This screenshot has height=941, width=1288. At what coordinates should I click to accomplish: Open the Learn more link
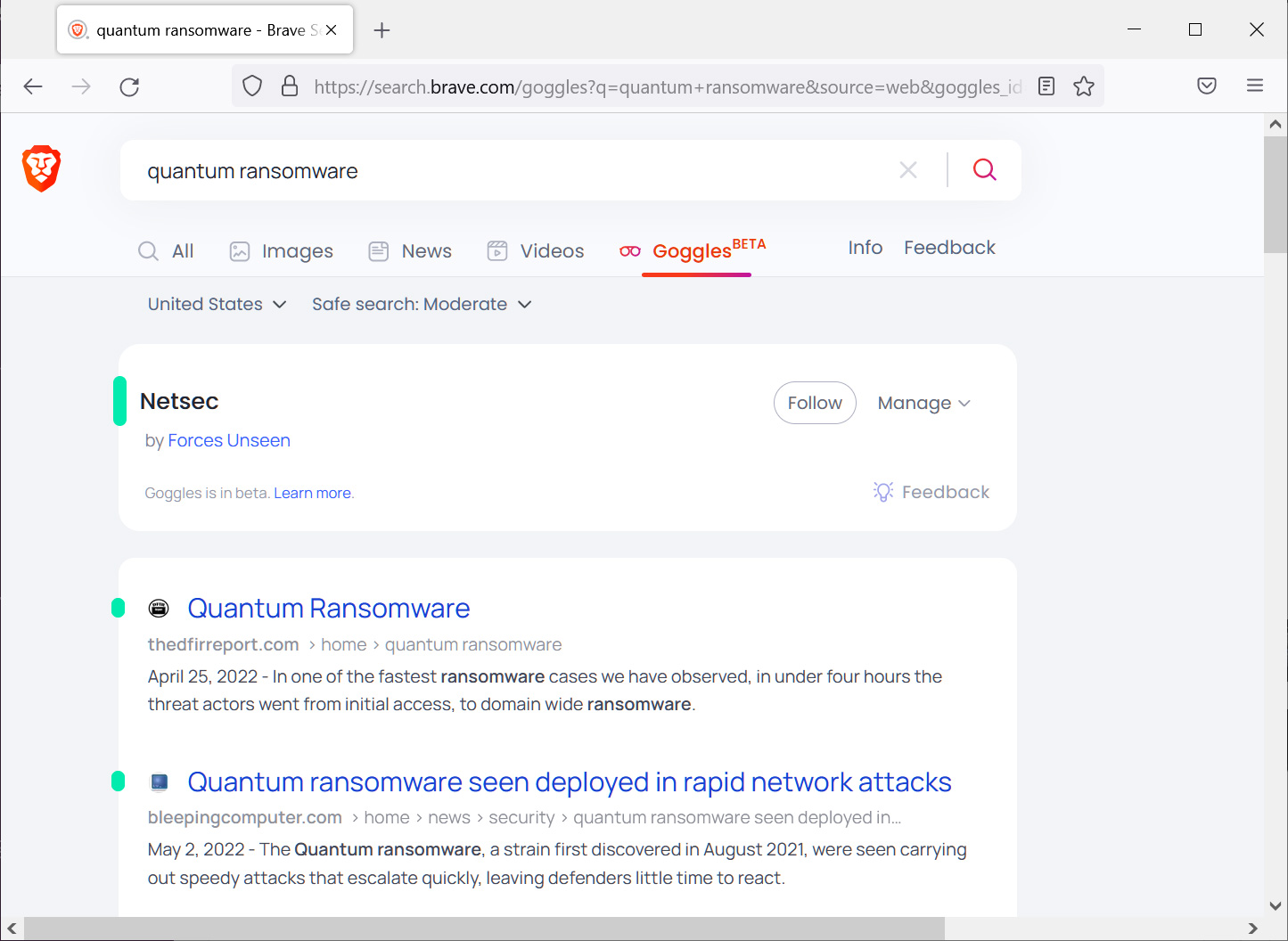[312, 493]
